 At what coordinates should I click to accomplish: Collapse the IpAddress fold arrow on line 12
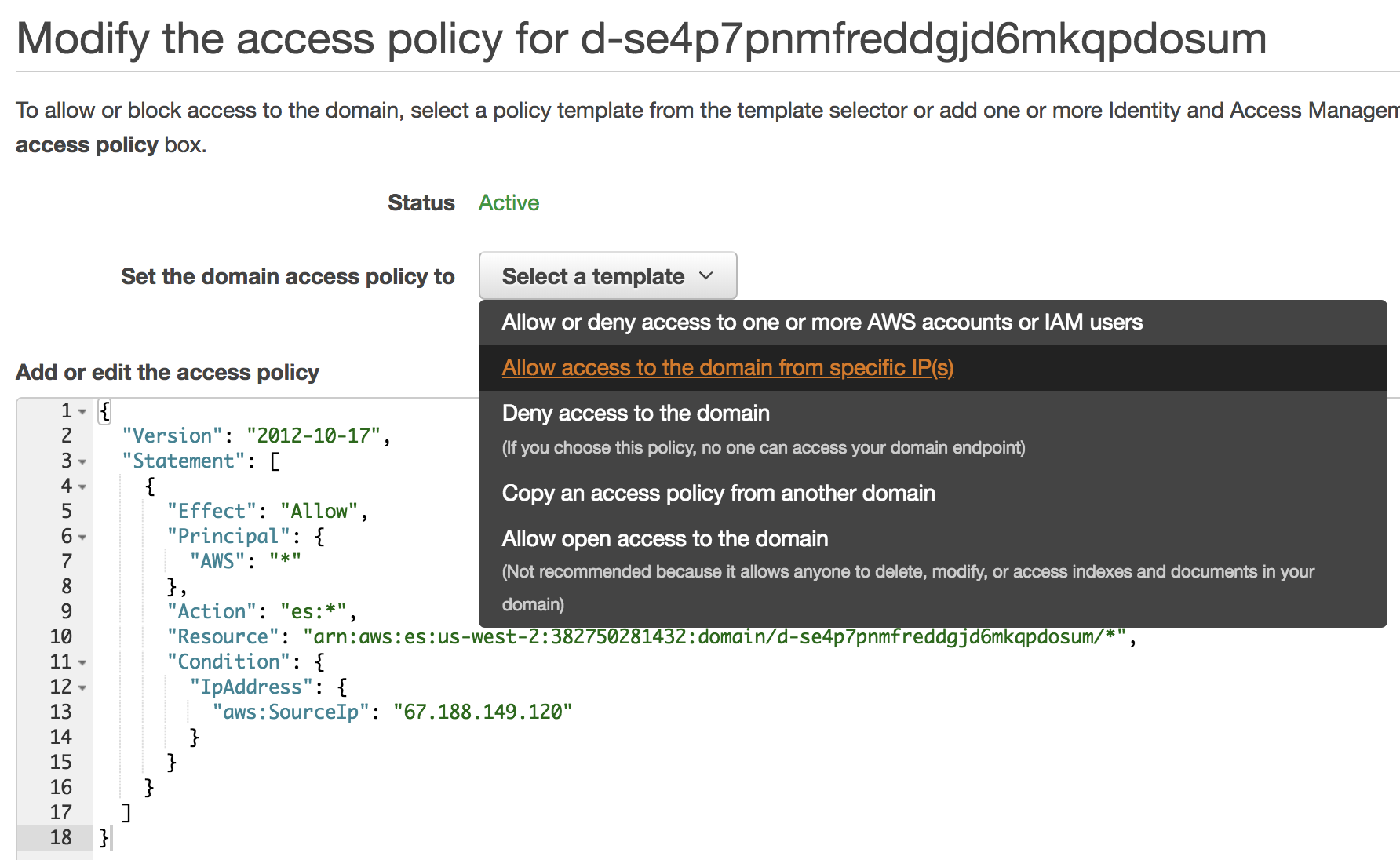[82, 688]
